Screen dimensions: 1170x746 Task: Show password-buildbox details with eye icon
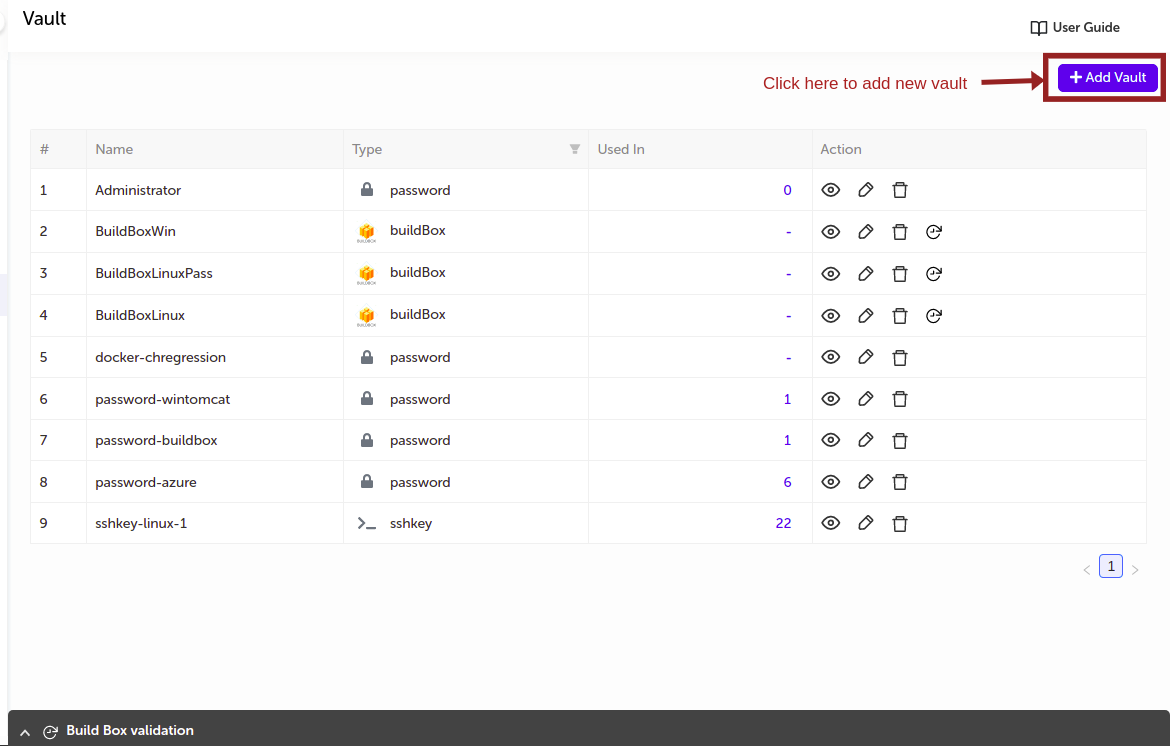(x=830, y=440)
